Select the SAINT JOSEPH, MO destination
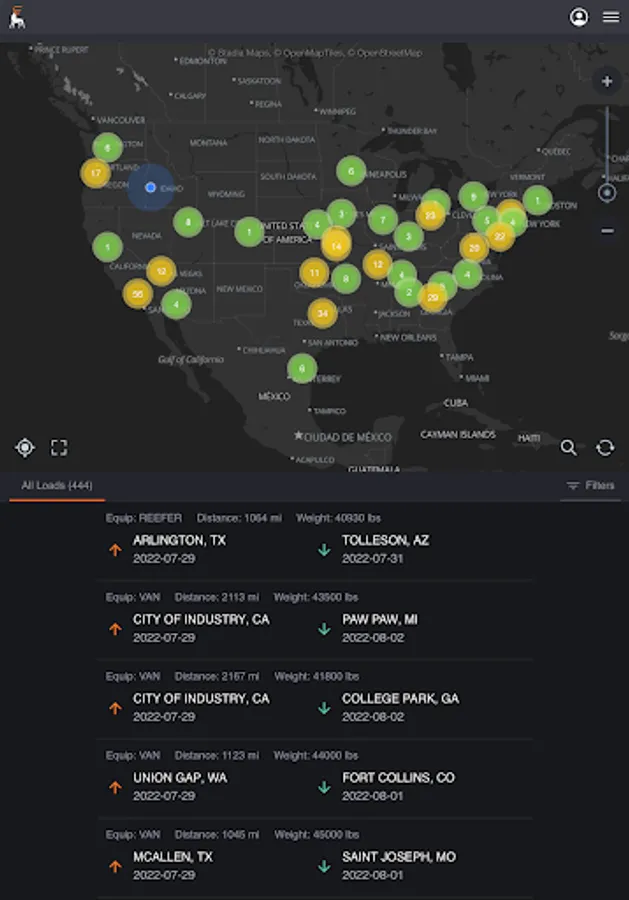629x900 pixels. [399, 857]
